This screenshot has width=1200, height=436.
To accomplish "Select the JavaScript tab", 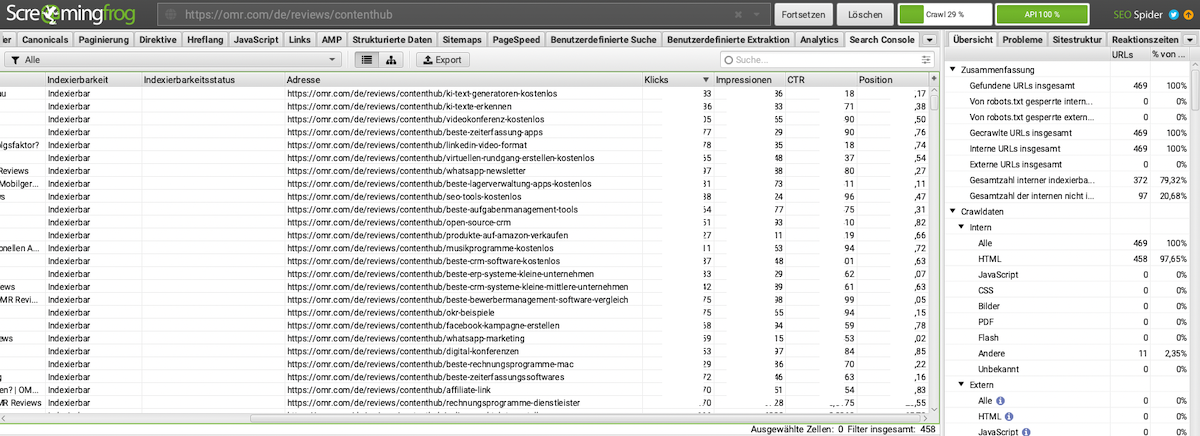I will click(x=255, y=39).
